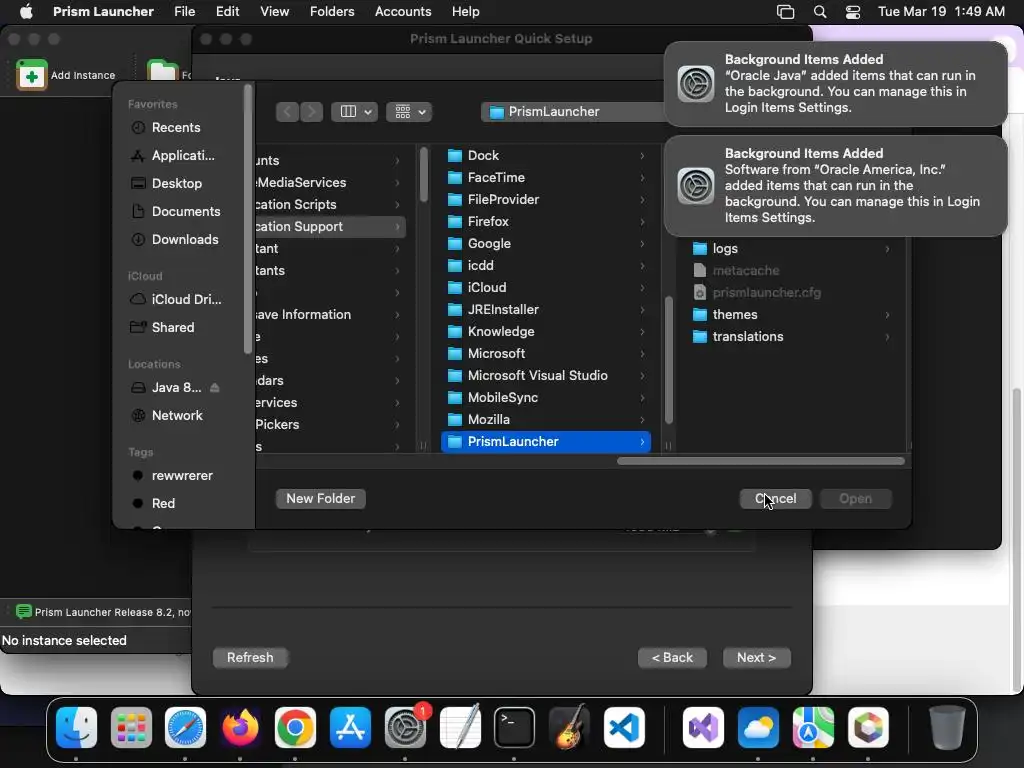Select the Dock folder in the list
This screenshot has width=1024, height=768.
point(546,155)
